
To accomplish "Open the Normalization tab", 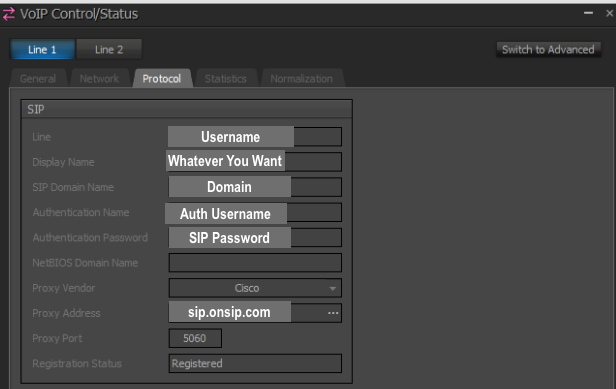I will click(302, 79).
